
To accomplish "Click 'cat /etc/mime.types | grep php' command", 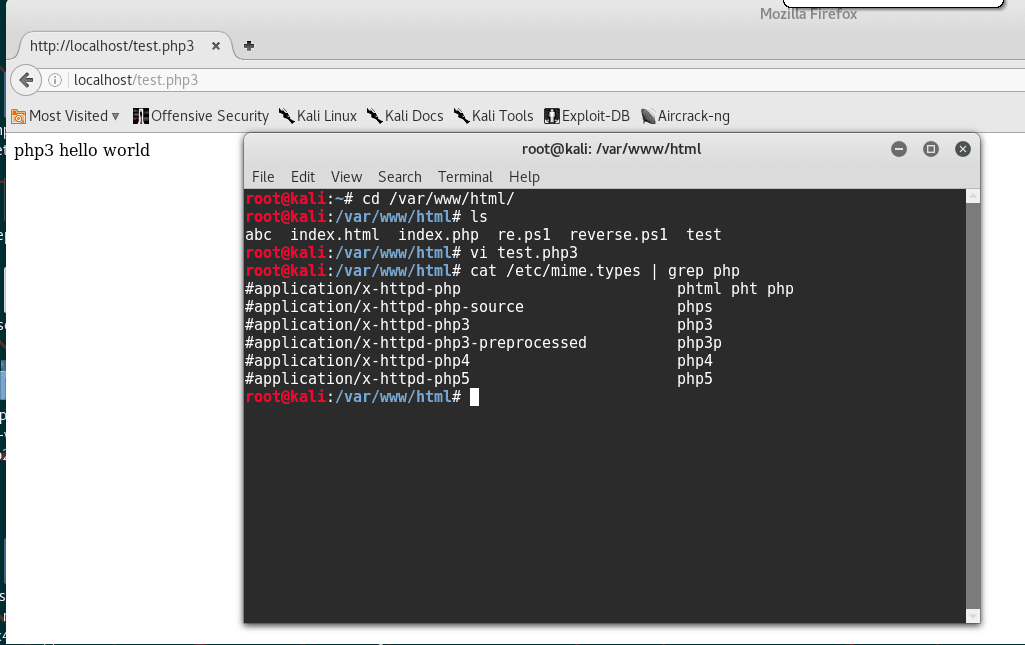I will (605, 271).
